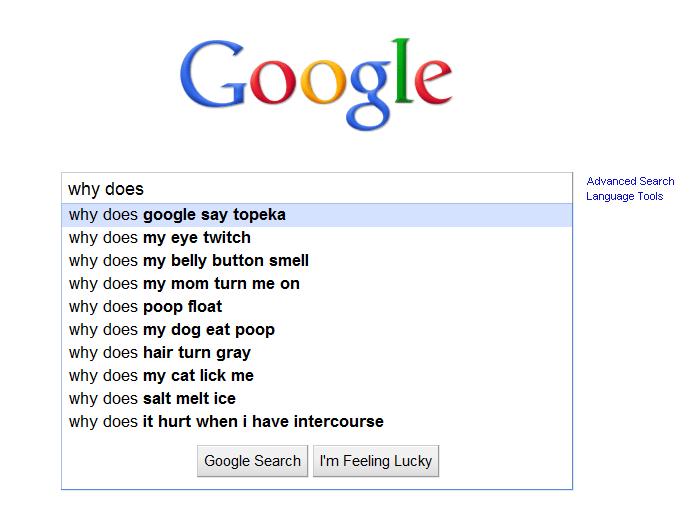698x521 pixels.
Task: Click the blue capital G in the logo
Action: [214, 73]
